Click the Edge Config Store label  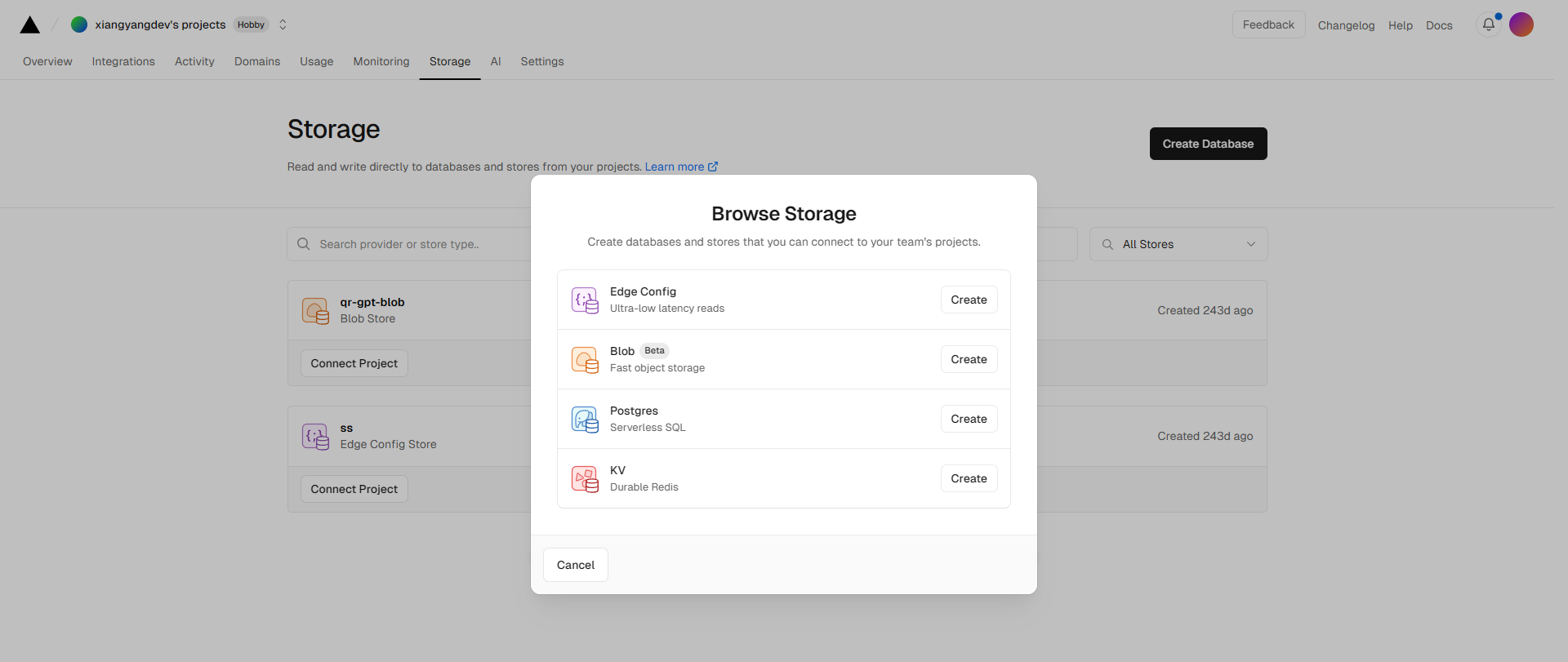click(x=389, y=444)
